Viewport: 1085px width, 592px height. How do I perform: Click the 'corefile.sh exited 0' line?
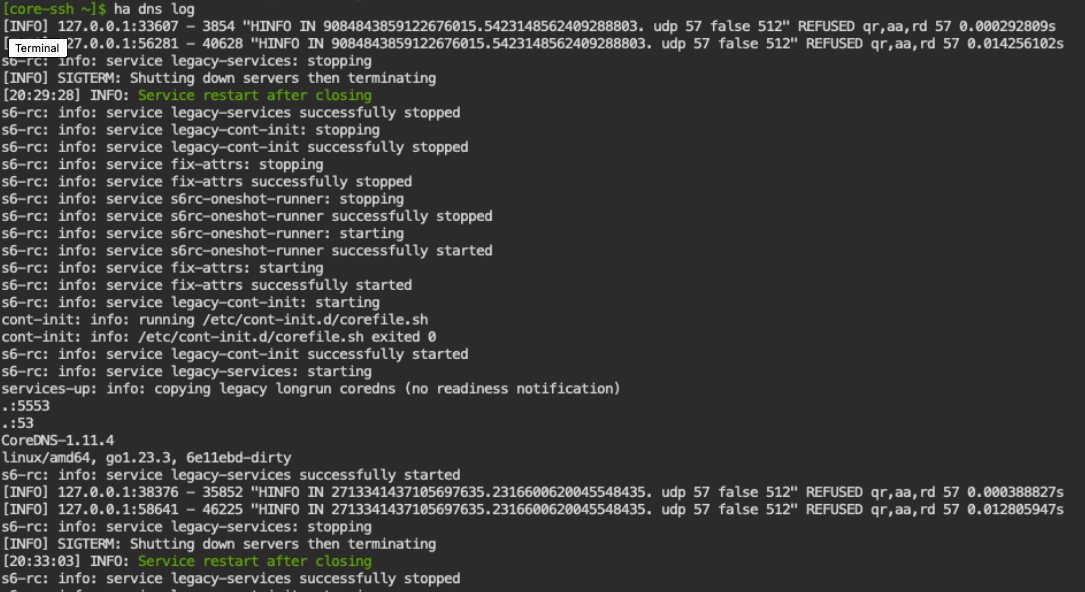(x=218, y=337)
